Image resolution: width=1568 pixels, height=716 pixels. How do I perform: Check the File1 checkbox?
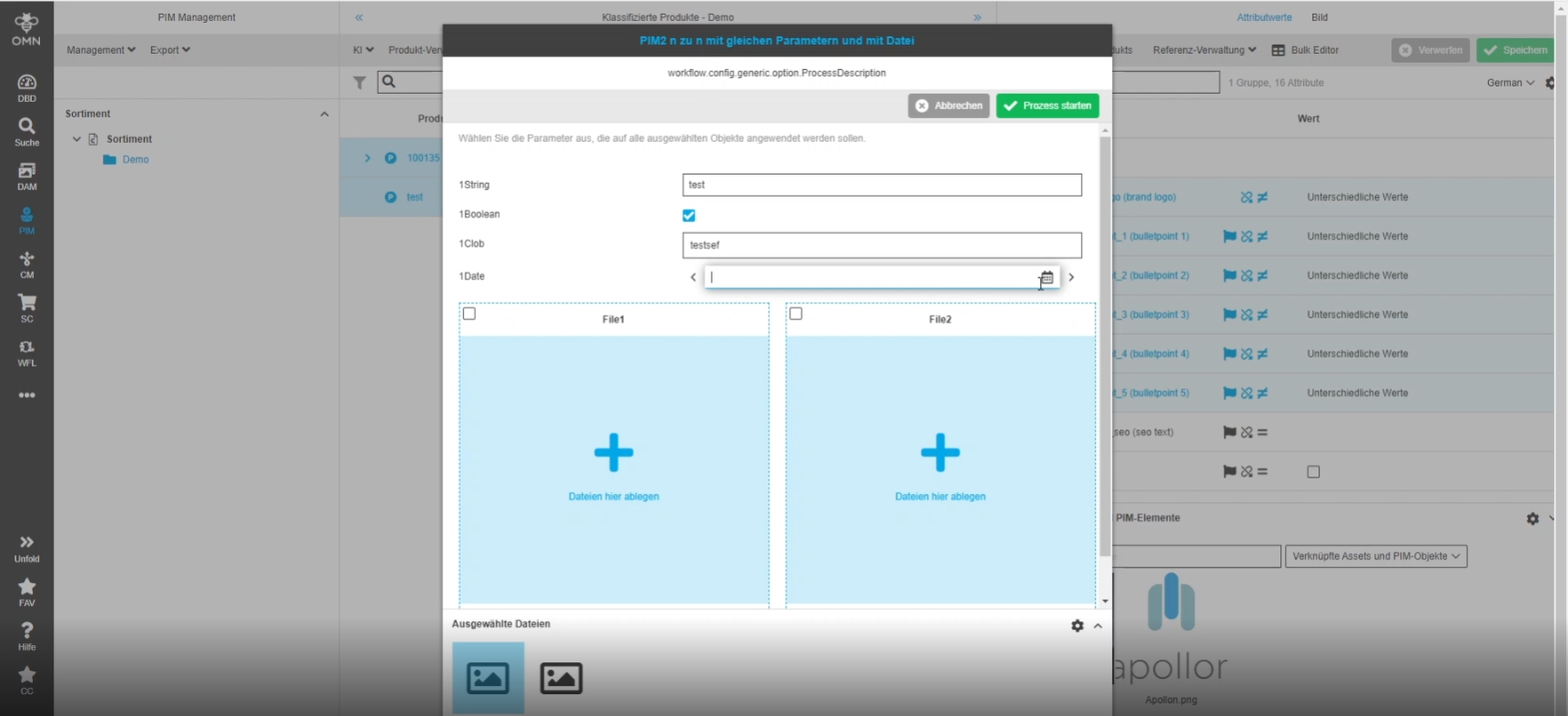click(470, 314)
